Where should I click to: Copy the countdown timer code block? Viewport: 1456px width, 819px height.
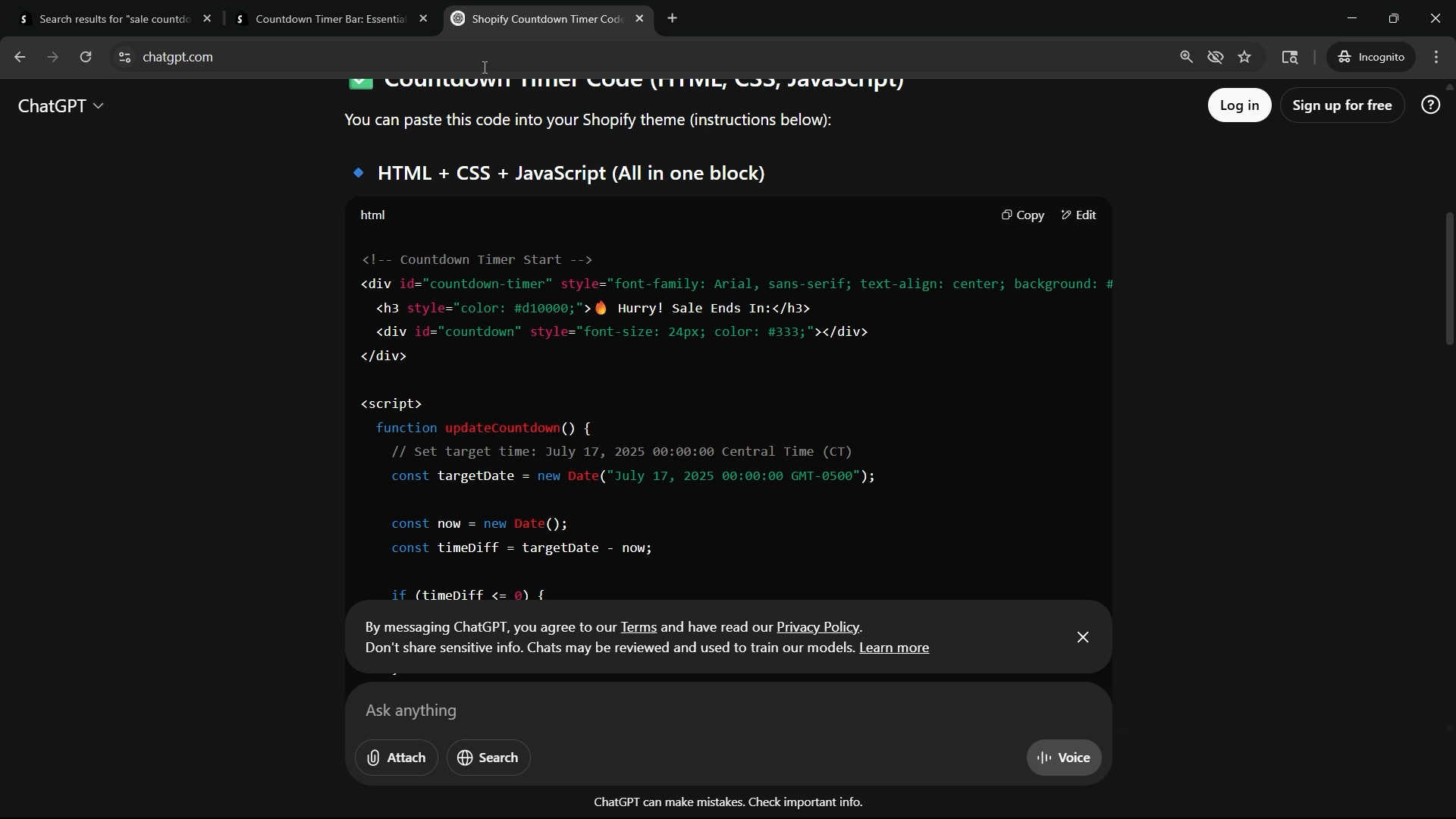tap(1022, 215)
